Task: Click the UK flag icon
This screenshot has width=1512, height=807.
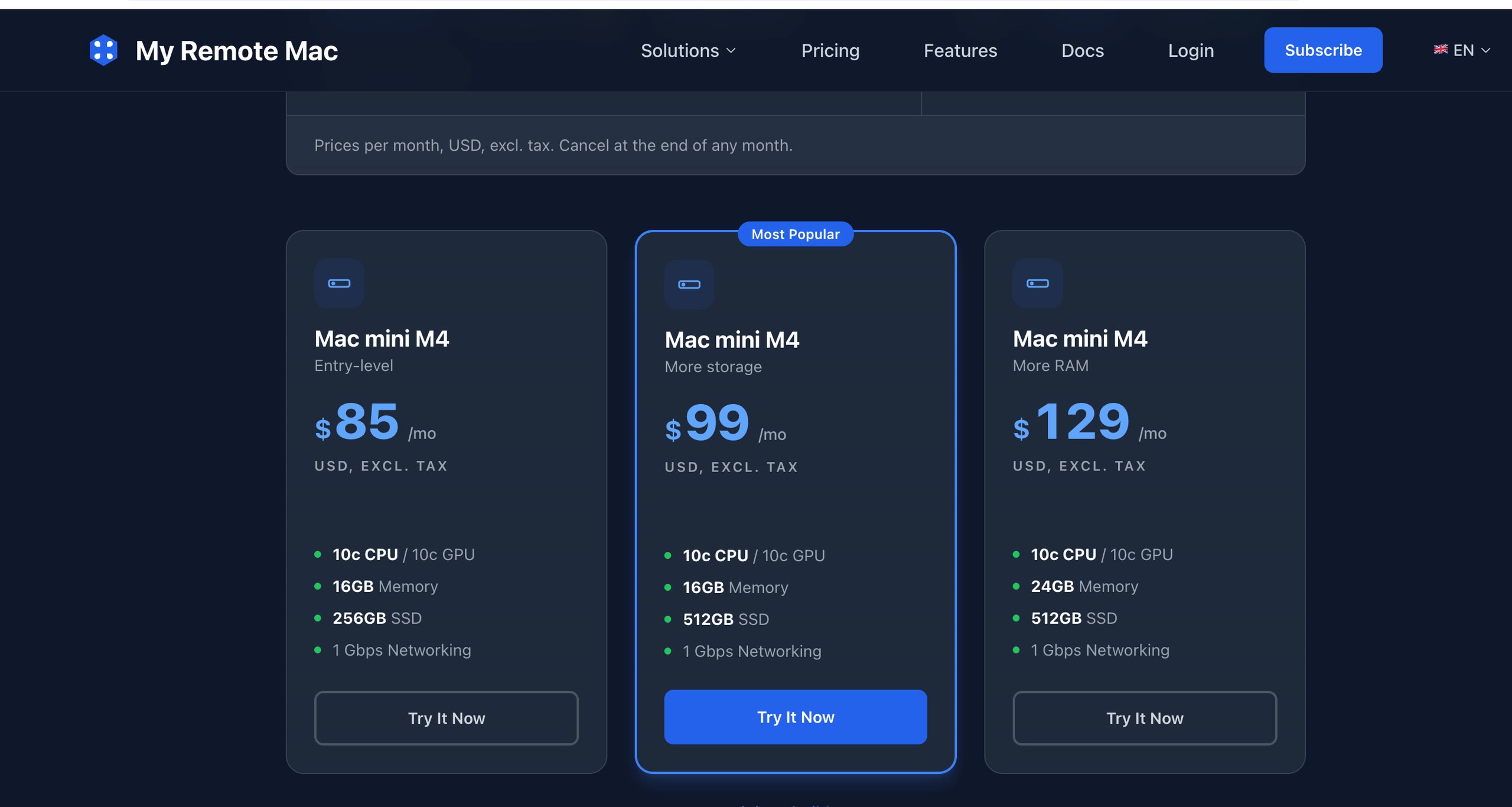Action: (x=1441, y=50)
